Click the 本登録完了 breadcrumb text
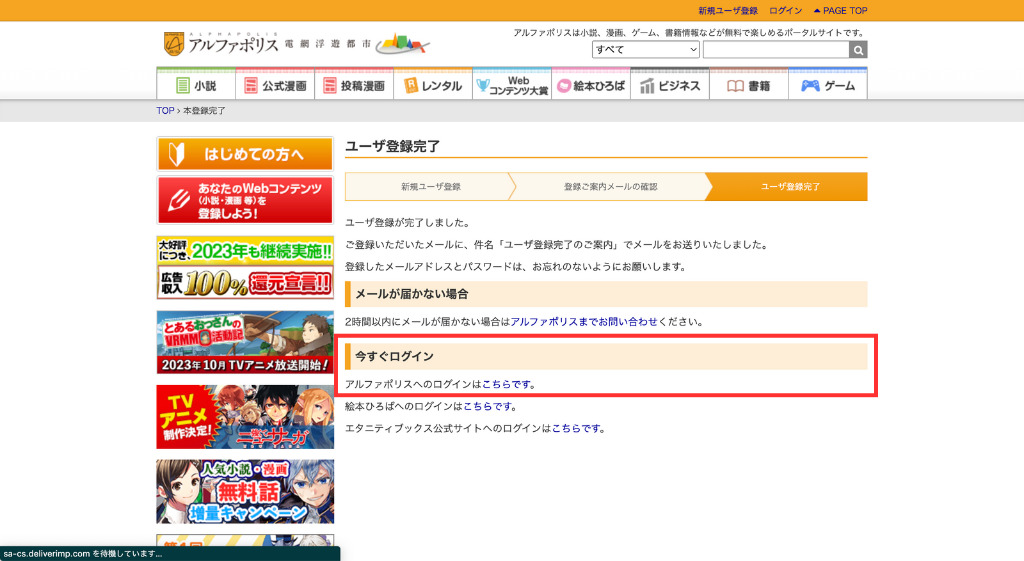 [x=204, y=110]
